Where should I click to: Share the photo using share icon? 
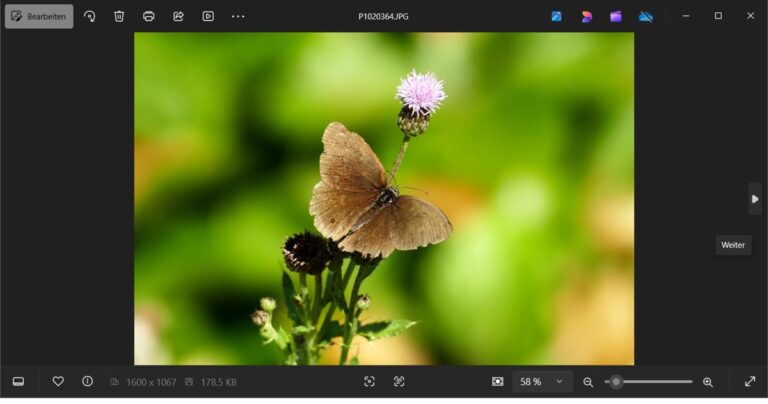click(178, 16)
